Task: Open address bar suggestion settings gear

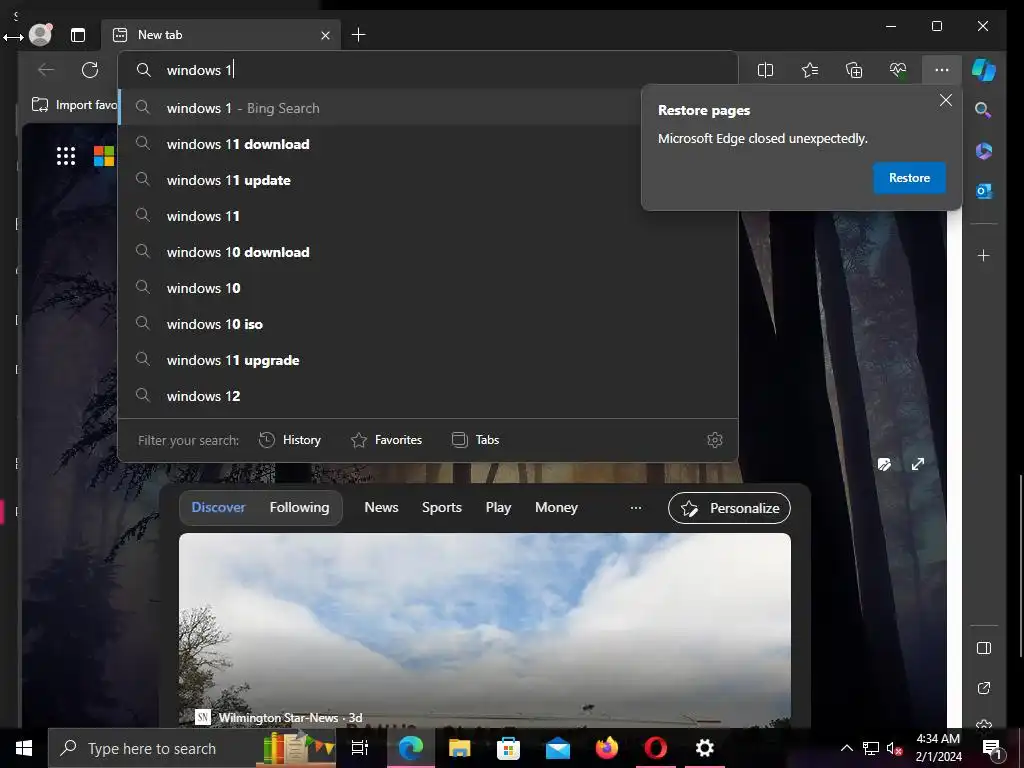Action: coord(715,440)
